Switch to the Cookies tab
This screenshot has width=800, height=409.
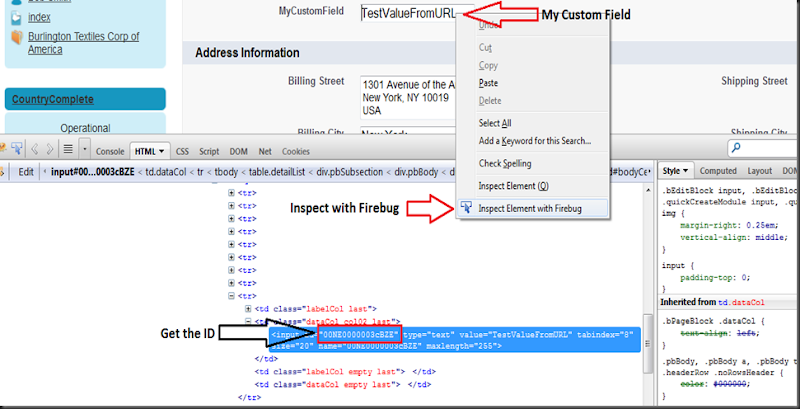296,151
